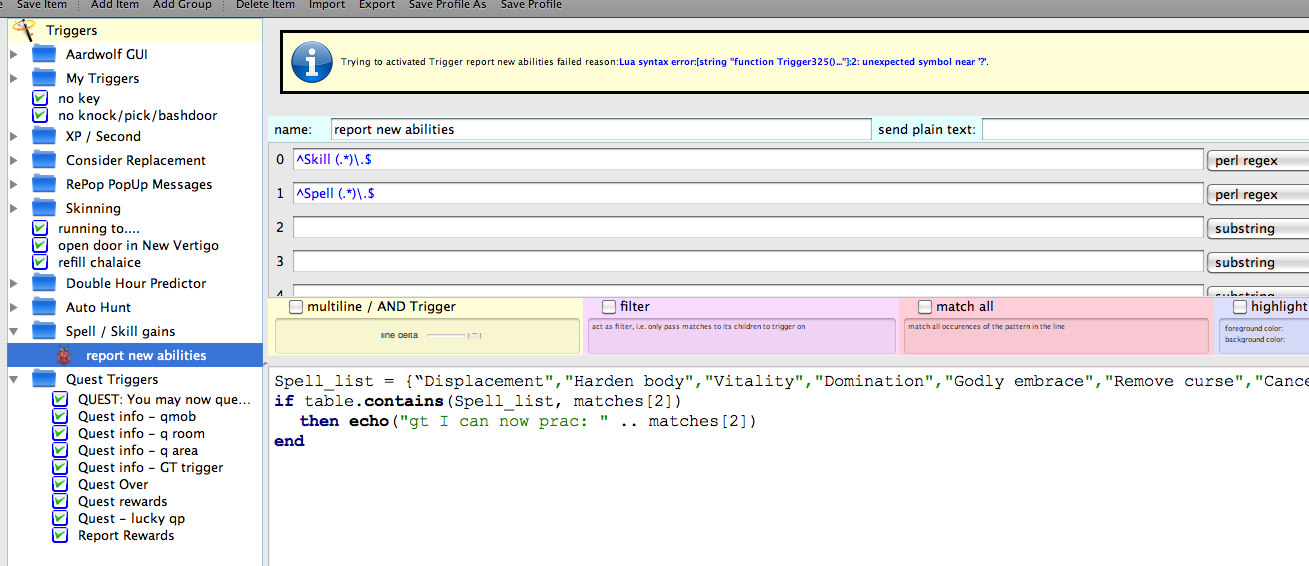
Task: Open pattern 3 substring type dropdown
Action: 1258,262
